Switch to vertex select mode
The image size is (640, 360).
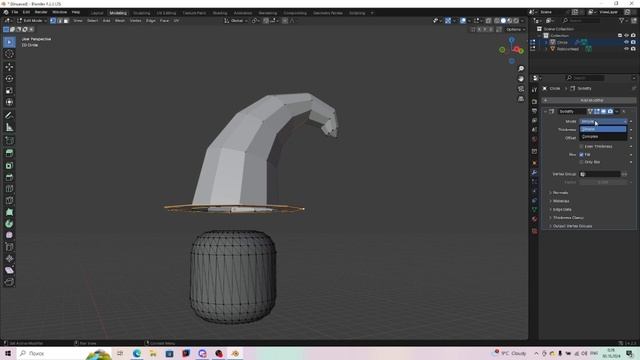[53, 20]
